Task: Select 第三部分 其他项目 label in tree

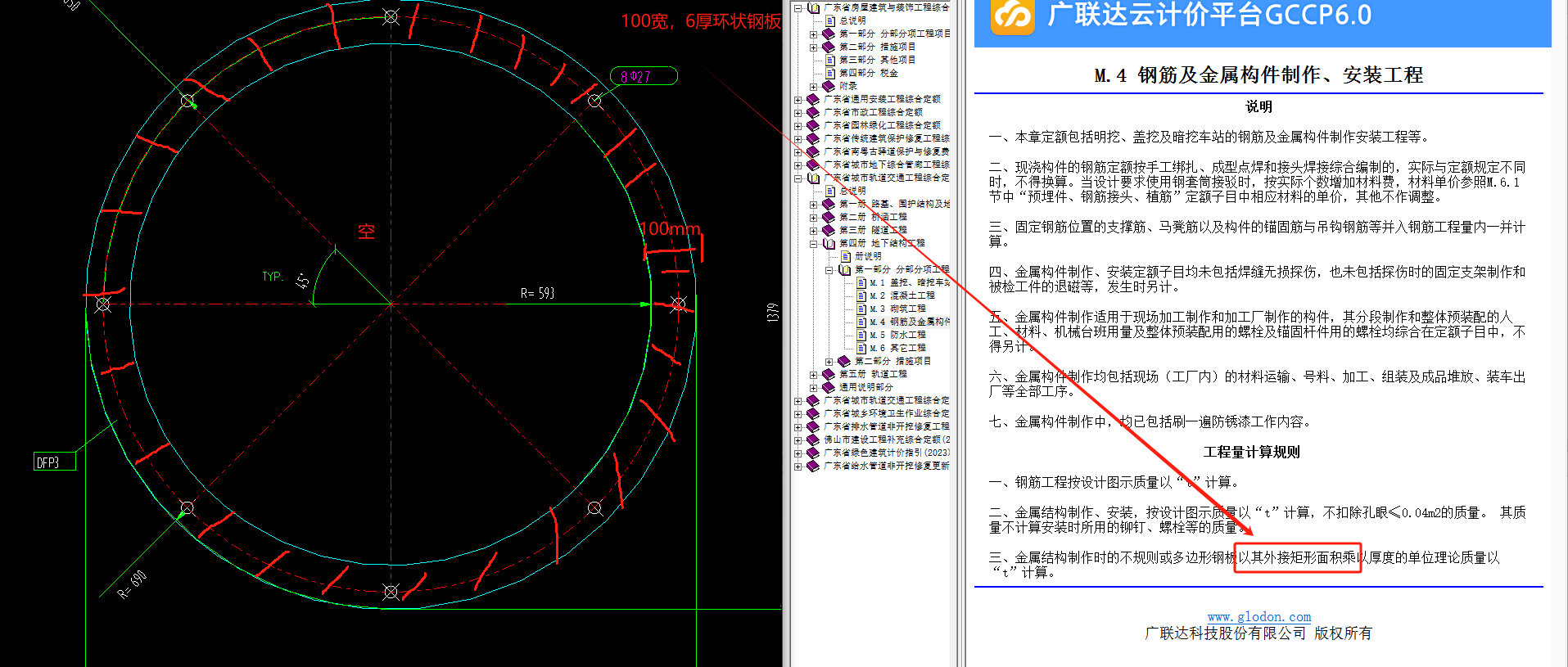Action: coord(877,60)
